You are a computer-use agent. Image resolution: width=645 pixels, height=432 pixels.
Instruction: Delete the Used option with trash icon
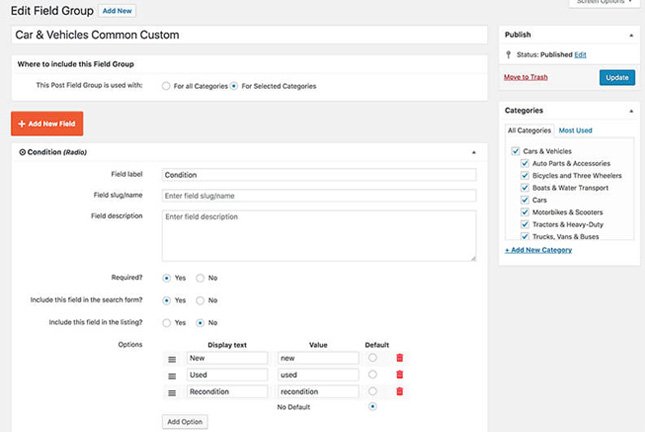[x=399, y=374]
